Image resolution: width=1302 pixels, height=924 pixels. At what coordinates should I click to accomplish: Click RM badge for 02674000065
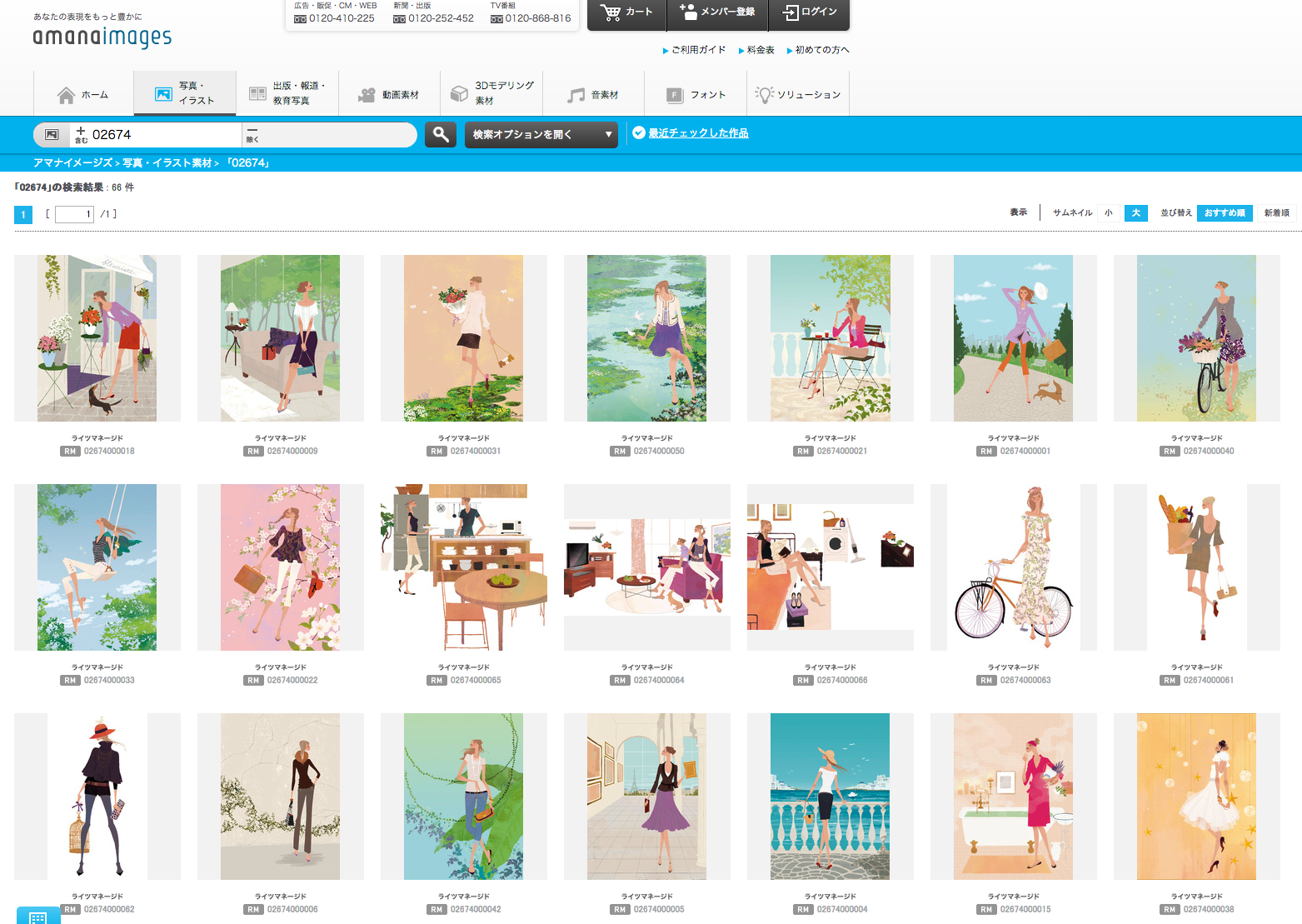pyautogui.click(x=436, y=681)
